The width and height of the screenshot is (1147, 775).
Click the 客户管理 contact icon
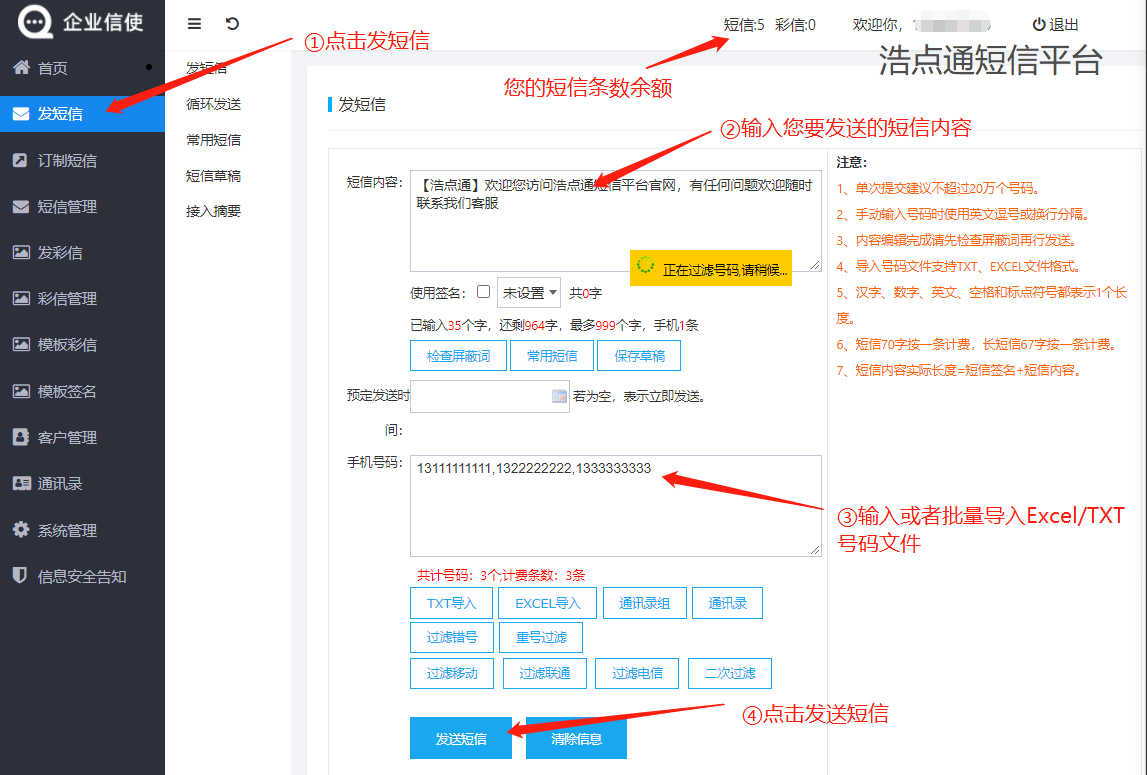[21, 437]
